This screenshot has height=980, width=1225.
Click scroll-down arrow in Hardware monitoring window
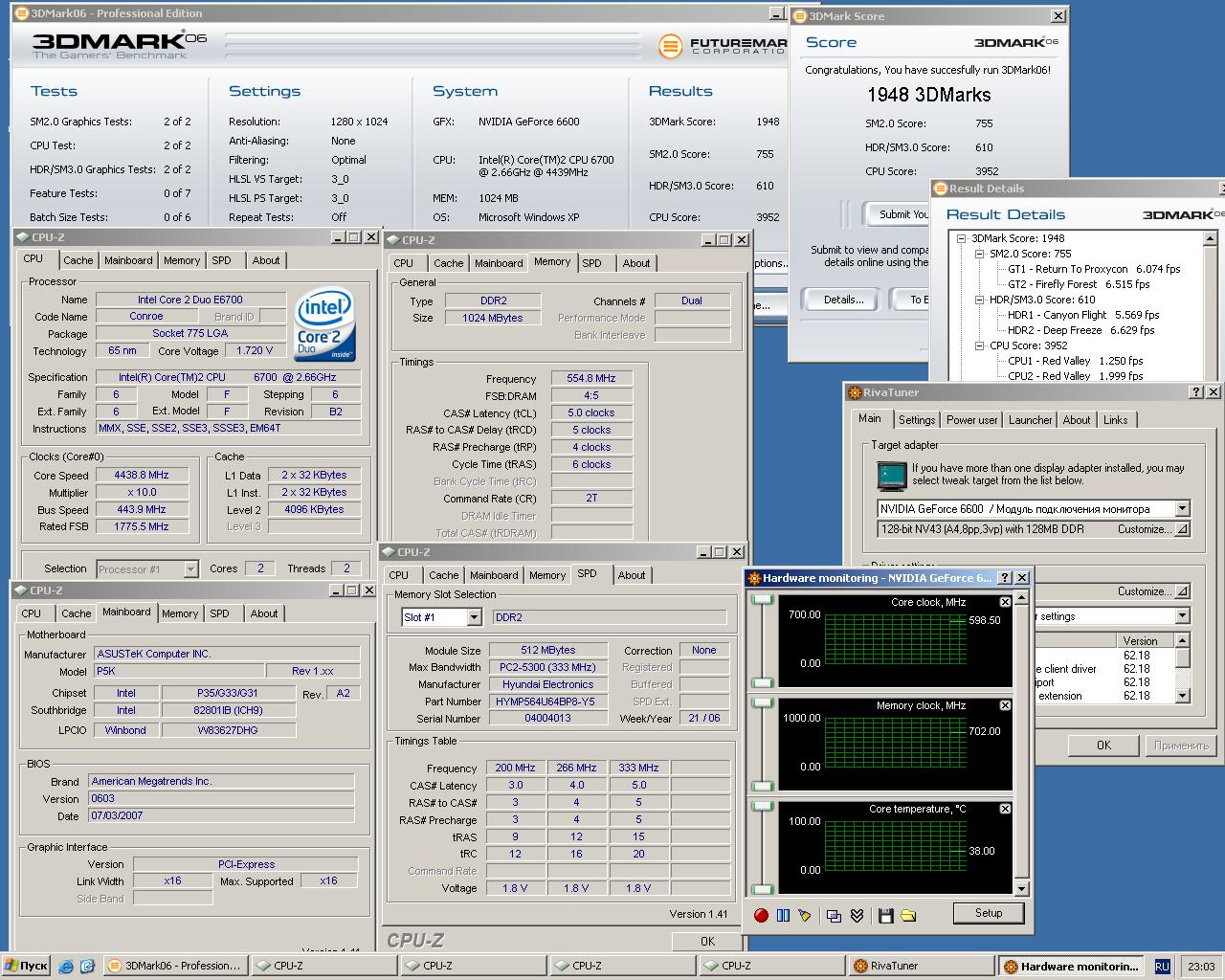pyautogui.click(x=1021, y=889)
